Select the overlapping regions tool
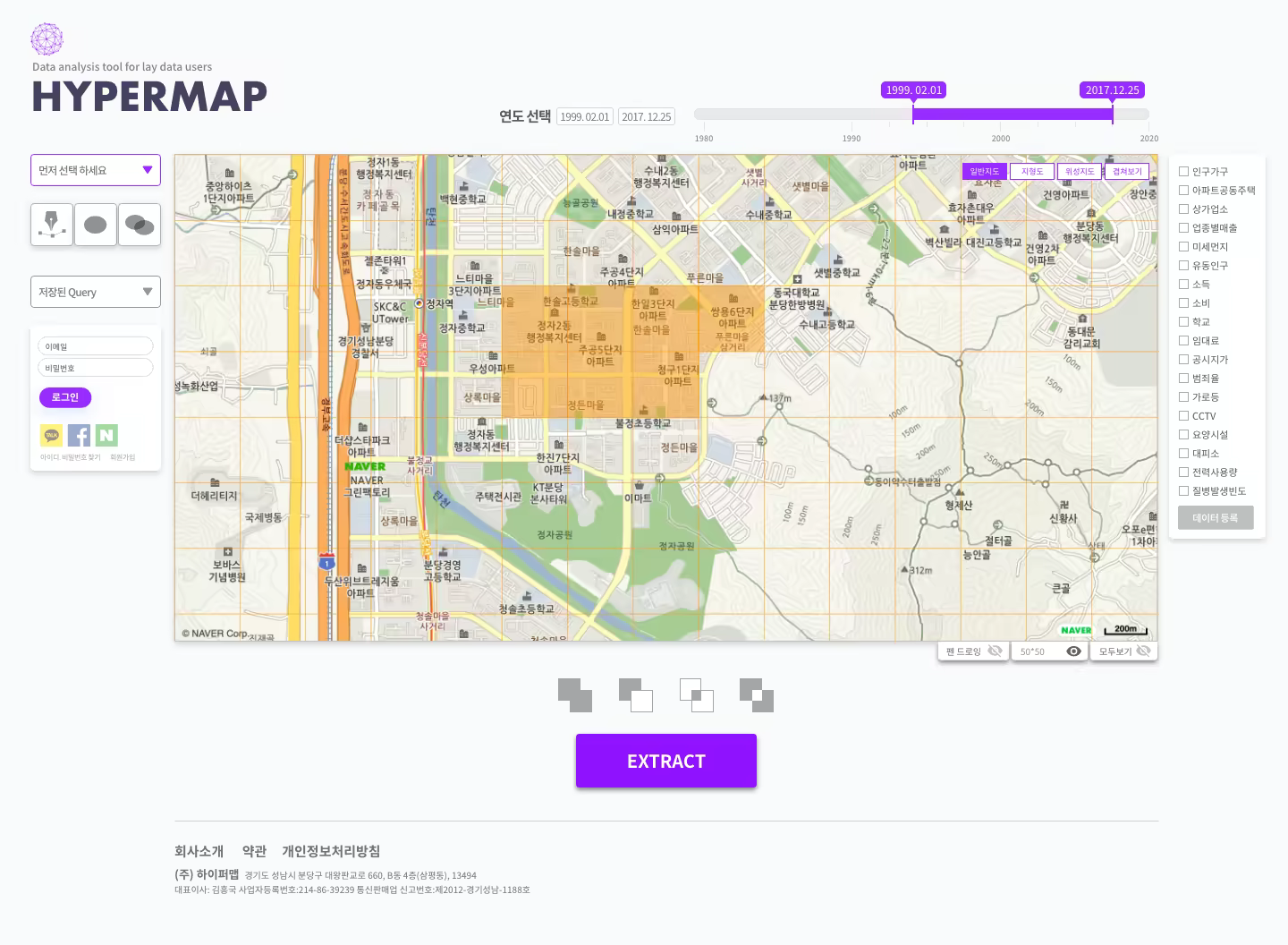1288x945 pixels. 139,225
